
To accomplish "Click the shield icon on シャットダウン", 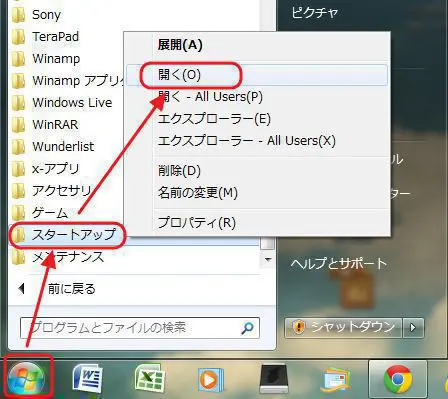I will pos(298,327).
